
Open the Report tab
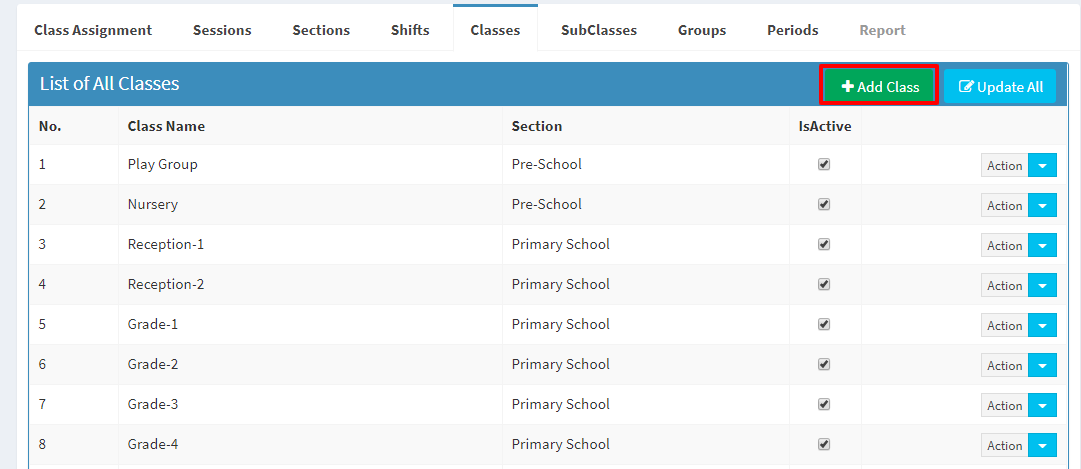pyautogui.click(x=882, y=30)
